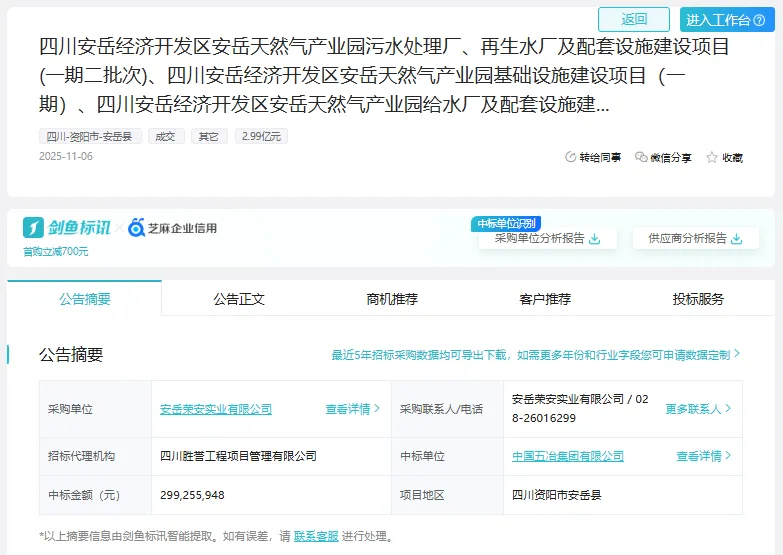Click the 芝麻企业信用 logo icon
This screenshot has height=555, width=783.
pos(137,228)
